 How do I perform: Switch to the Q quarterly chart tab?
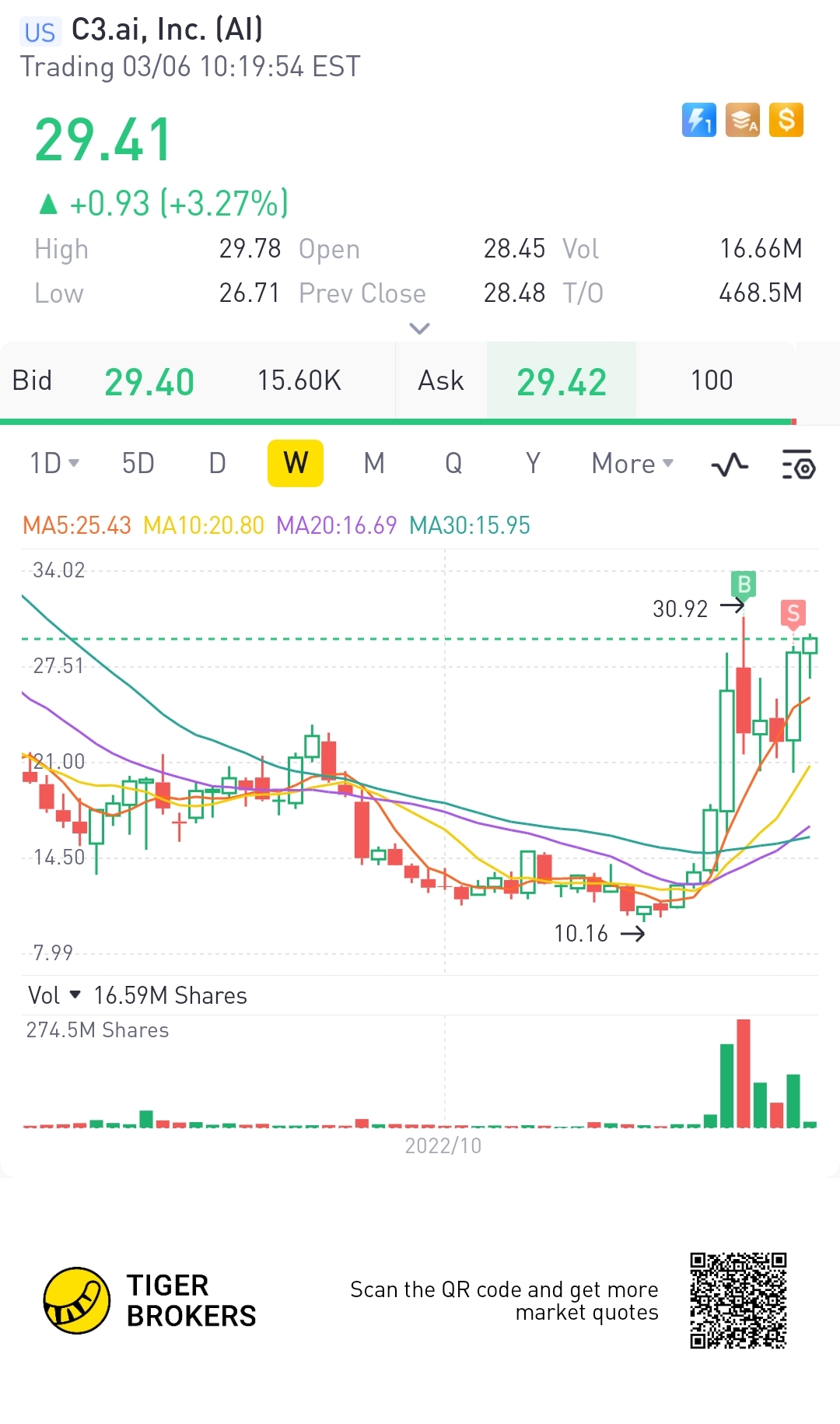[x=453, y=464]
